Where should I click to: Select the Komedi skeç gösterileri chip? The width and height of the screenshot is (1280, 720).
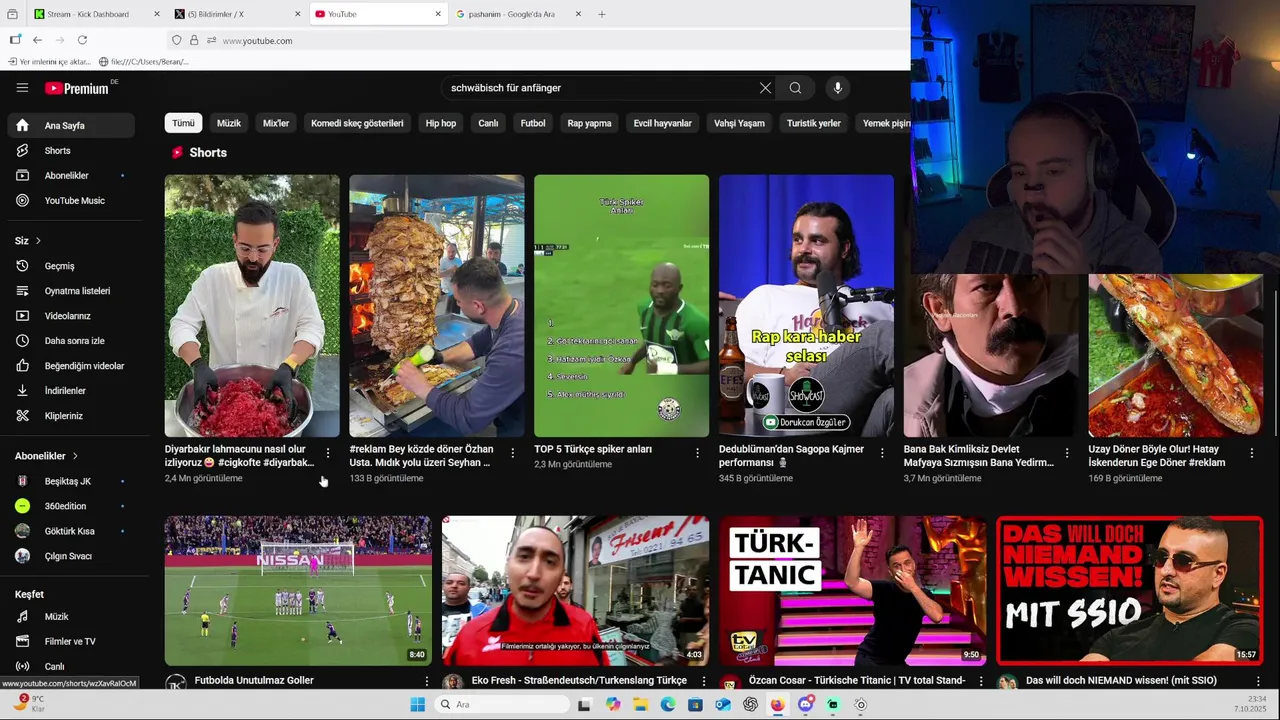coord(357,123)
